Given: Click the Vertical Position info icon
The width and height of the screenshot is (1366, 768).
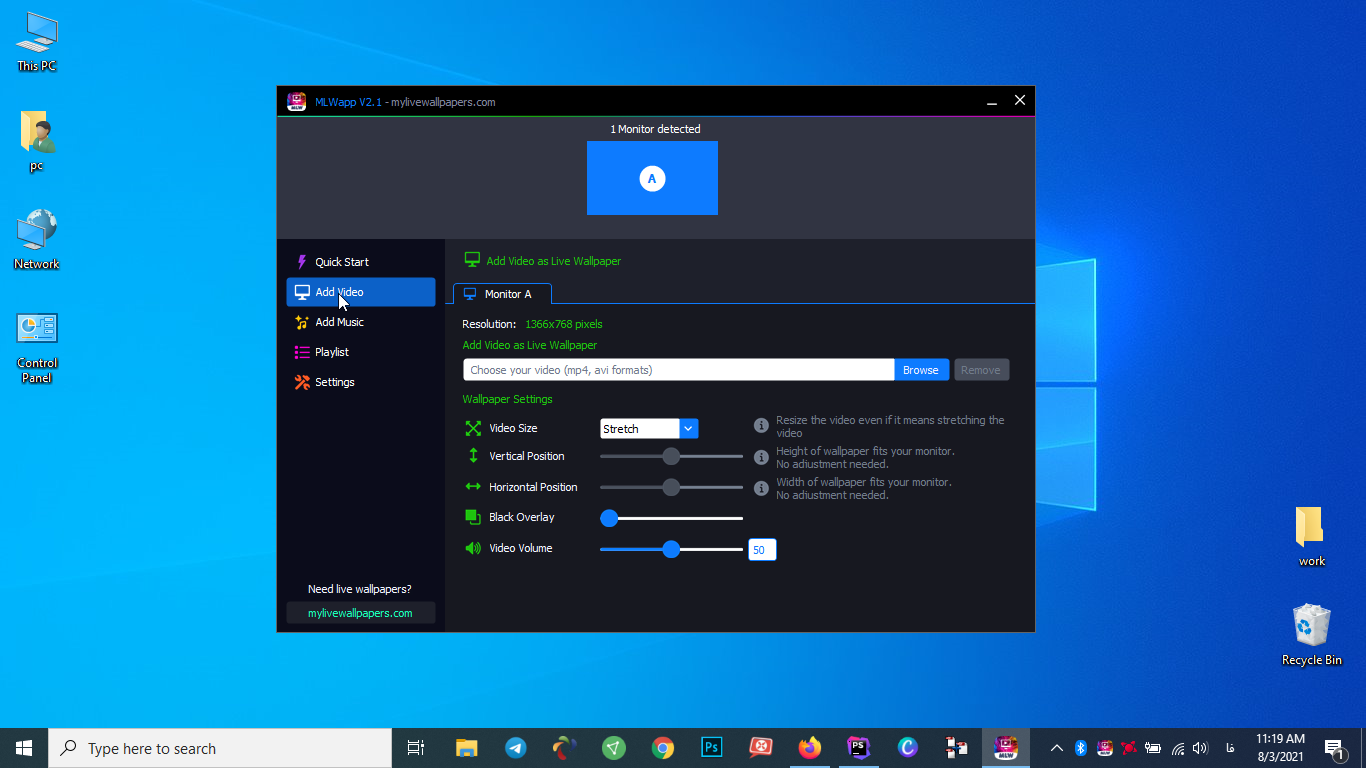Looking at the screenshot, I should [761, 457].
